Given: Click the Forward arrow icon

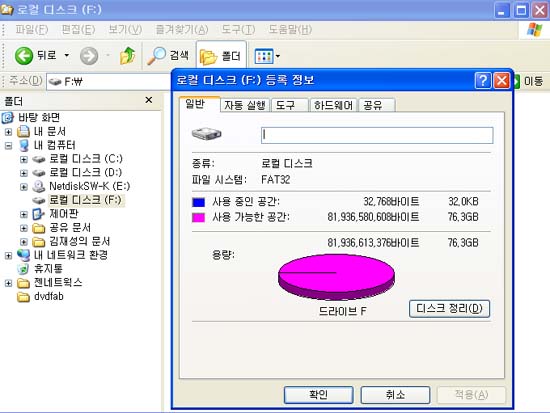Looking at the screenshot, I should (89, 55).
